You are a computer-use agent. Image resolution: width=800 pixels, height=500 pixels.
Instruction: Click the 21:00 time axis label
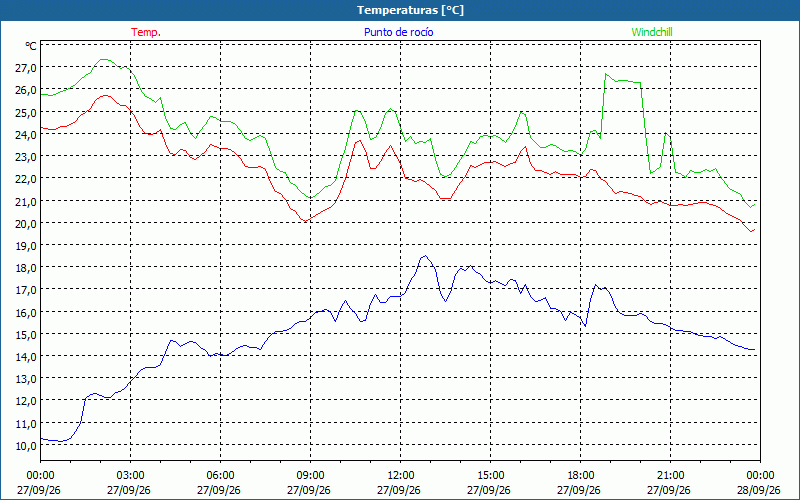click(x=670, y=476)
